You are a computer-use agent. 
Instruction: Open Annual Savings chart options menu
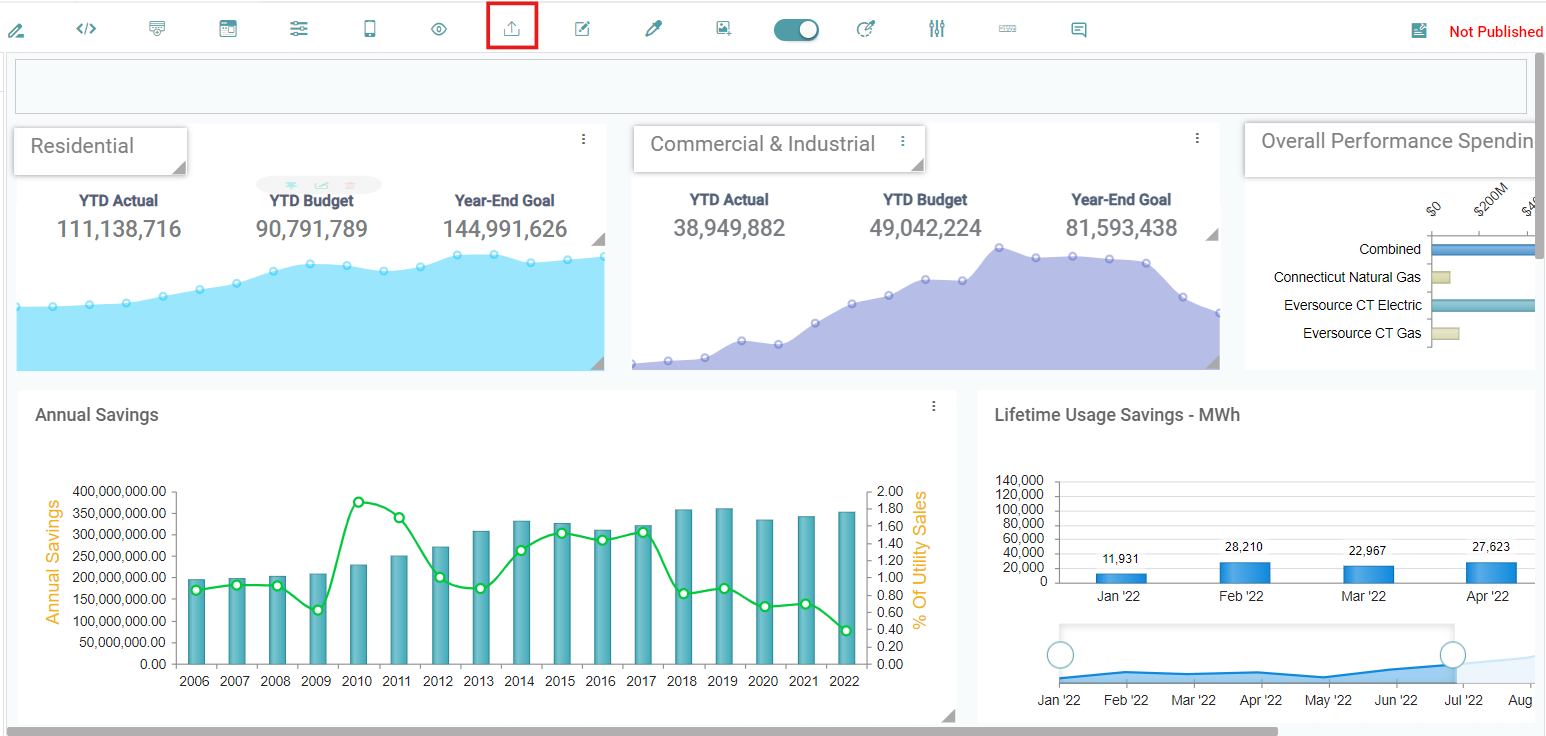tap(933, 406)
